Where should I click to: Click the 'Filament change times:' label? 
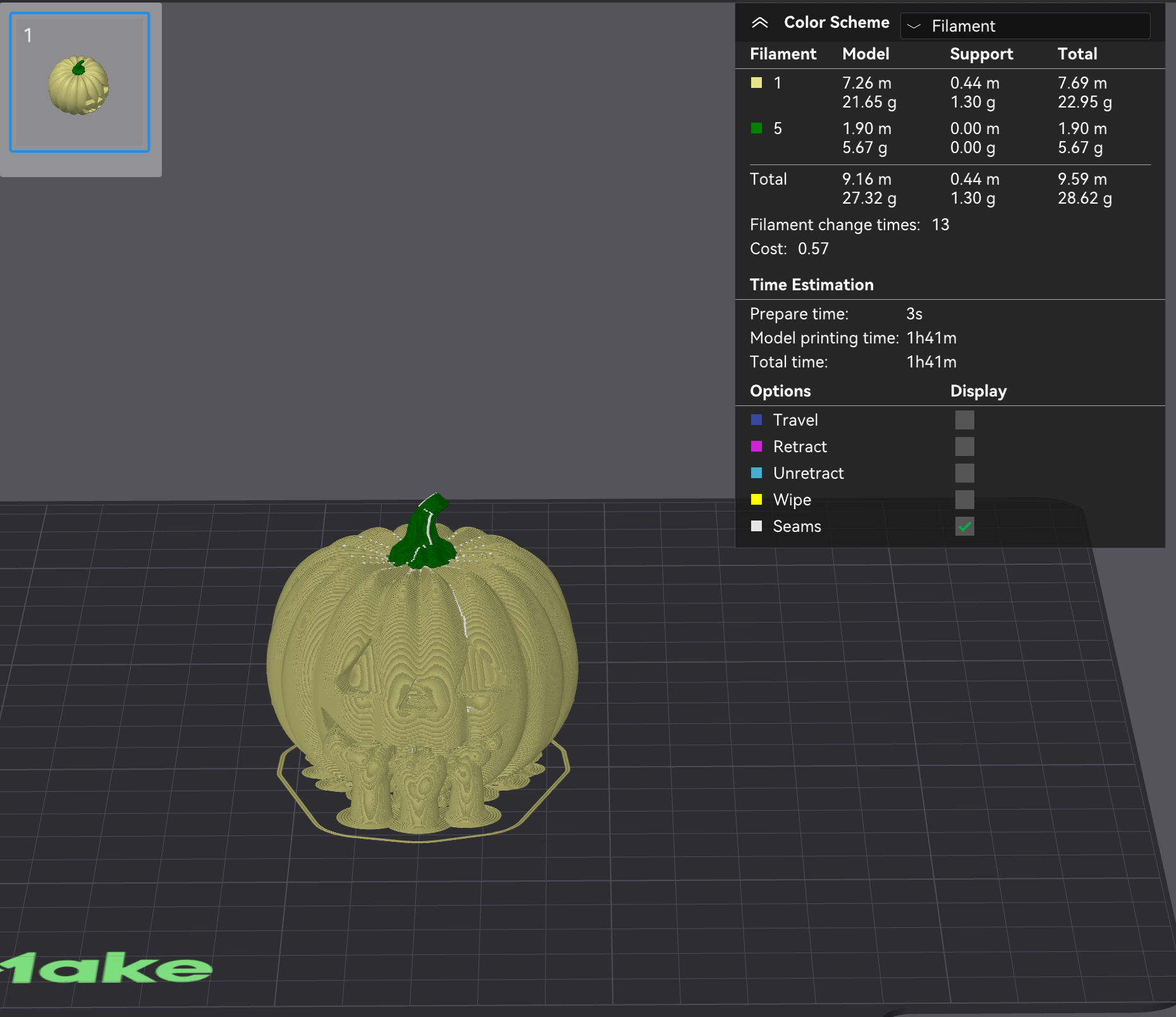point(835,225)
